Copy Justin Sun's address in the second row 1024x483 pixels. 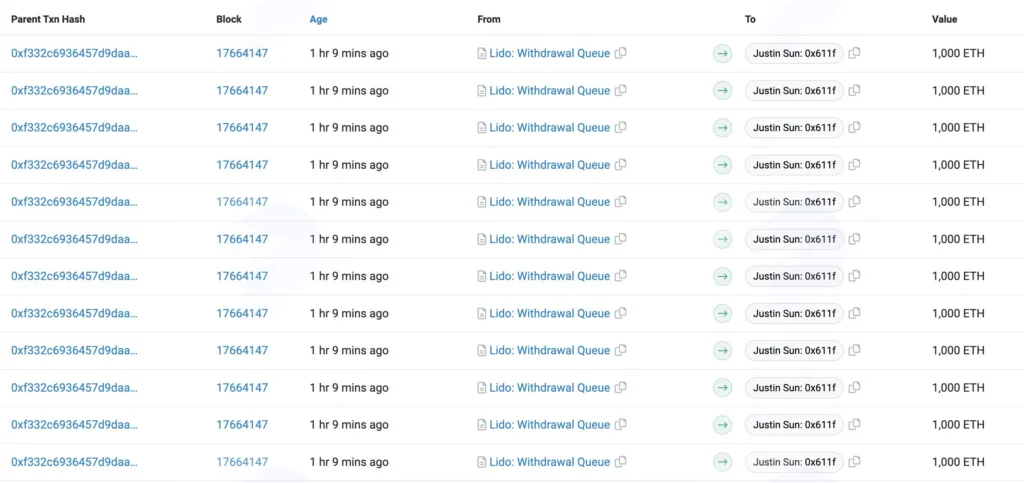coord(854,91)
